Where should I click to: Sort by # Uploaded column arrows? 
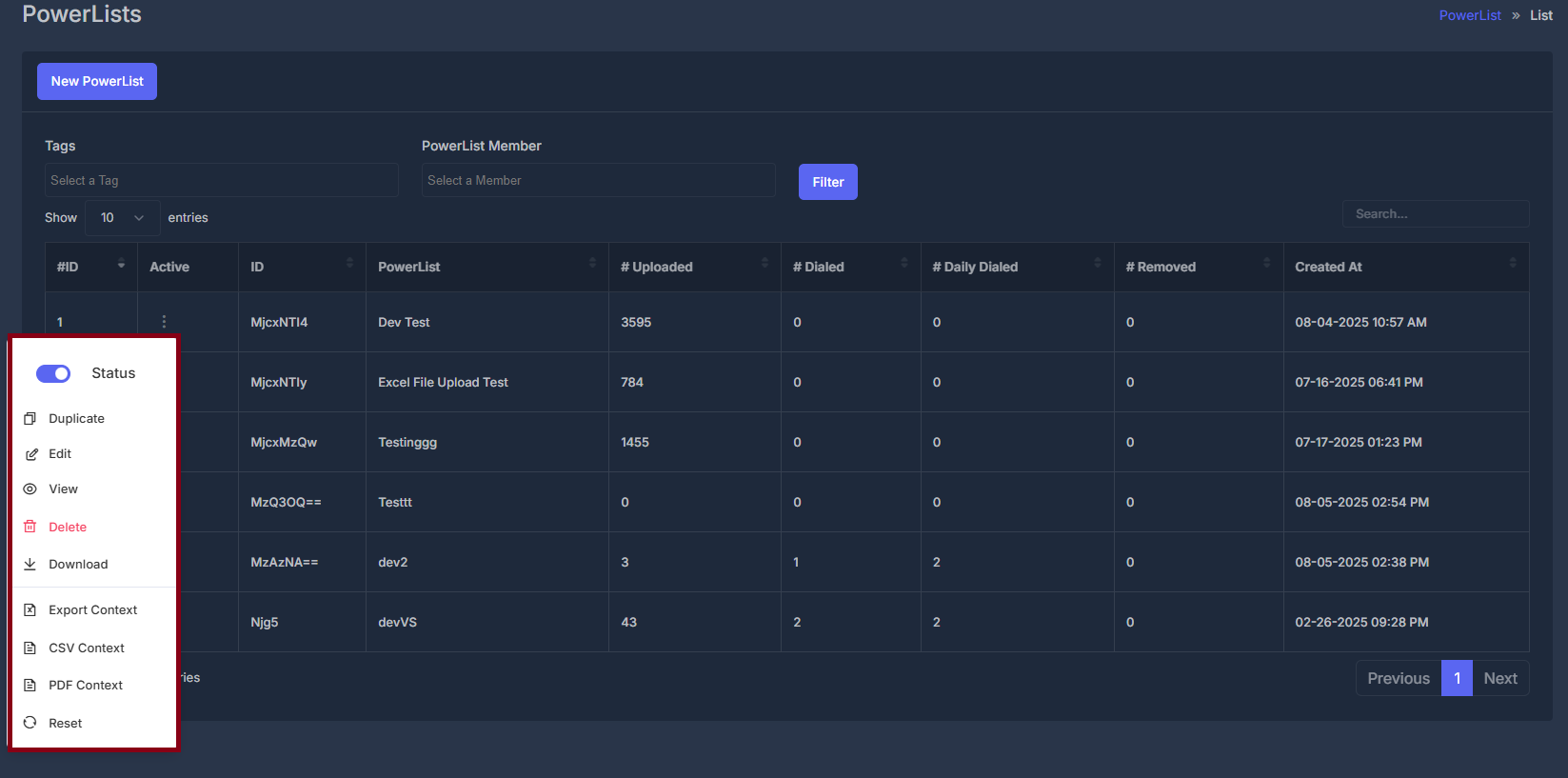[x=764, y=264]
